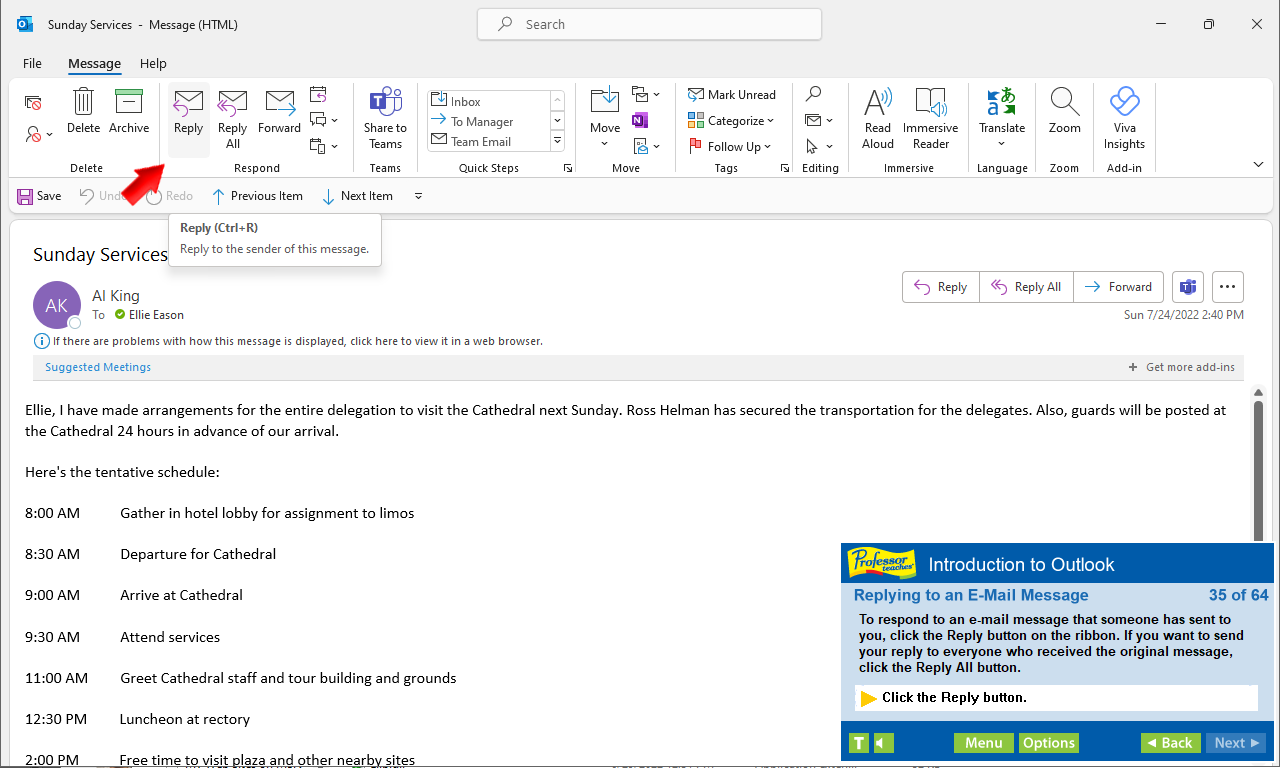Screen dimensions: 1280x768
Task: Click the Translate button
Action: click(x=1002, y=118)
